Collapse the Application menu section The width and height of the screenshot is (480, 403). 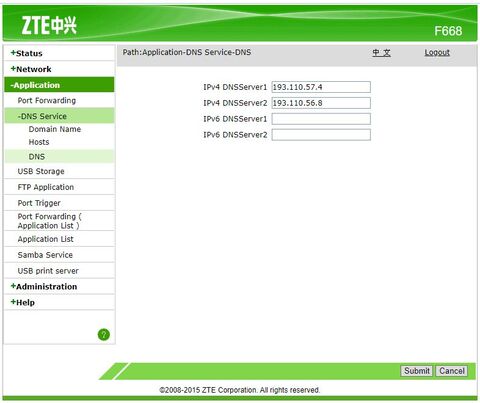pos(59,85)
